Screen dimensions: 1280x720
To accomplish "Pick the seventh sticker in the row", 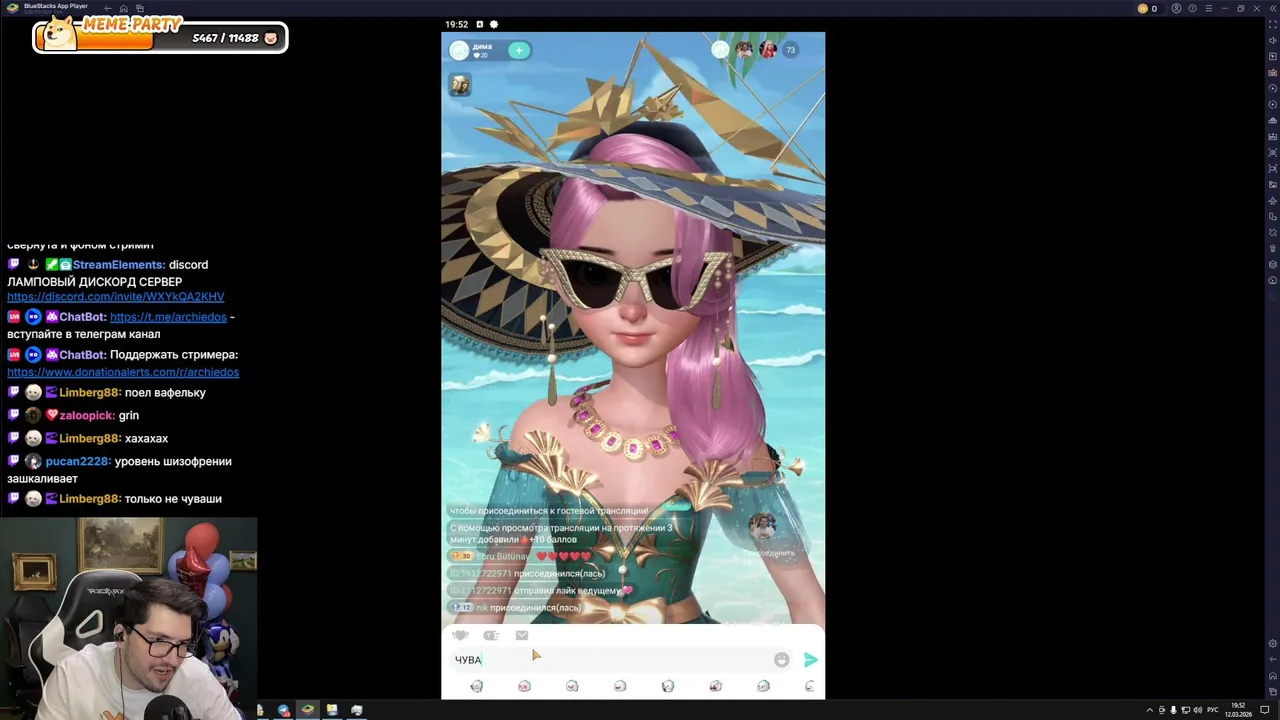I will point(763,686).
